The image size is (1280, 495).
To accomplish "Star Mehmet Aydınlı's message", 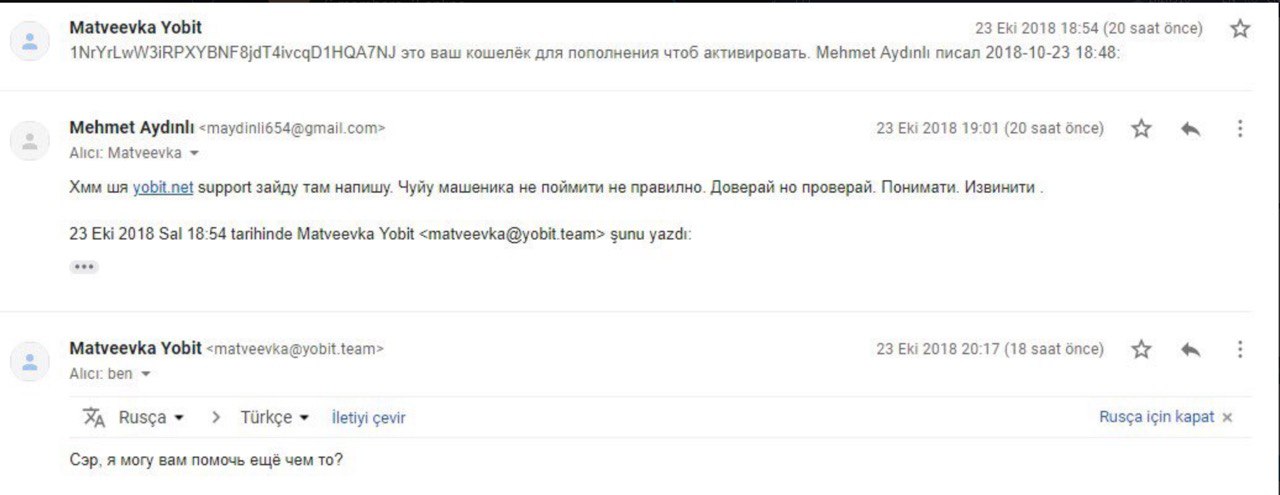I will point(1141,128).
